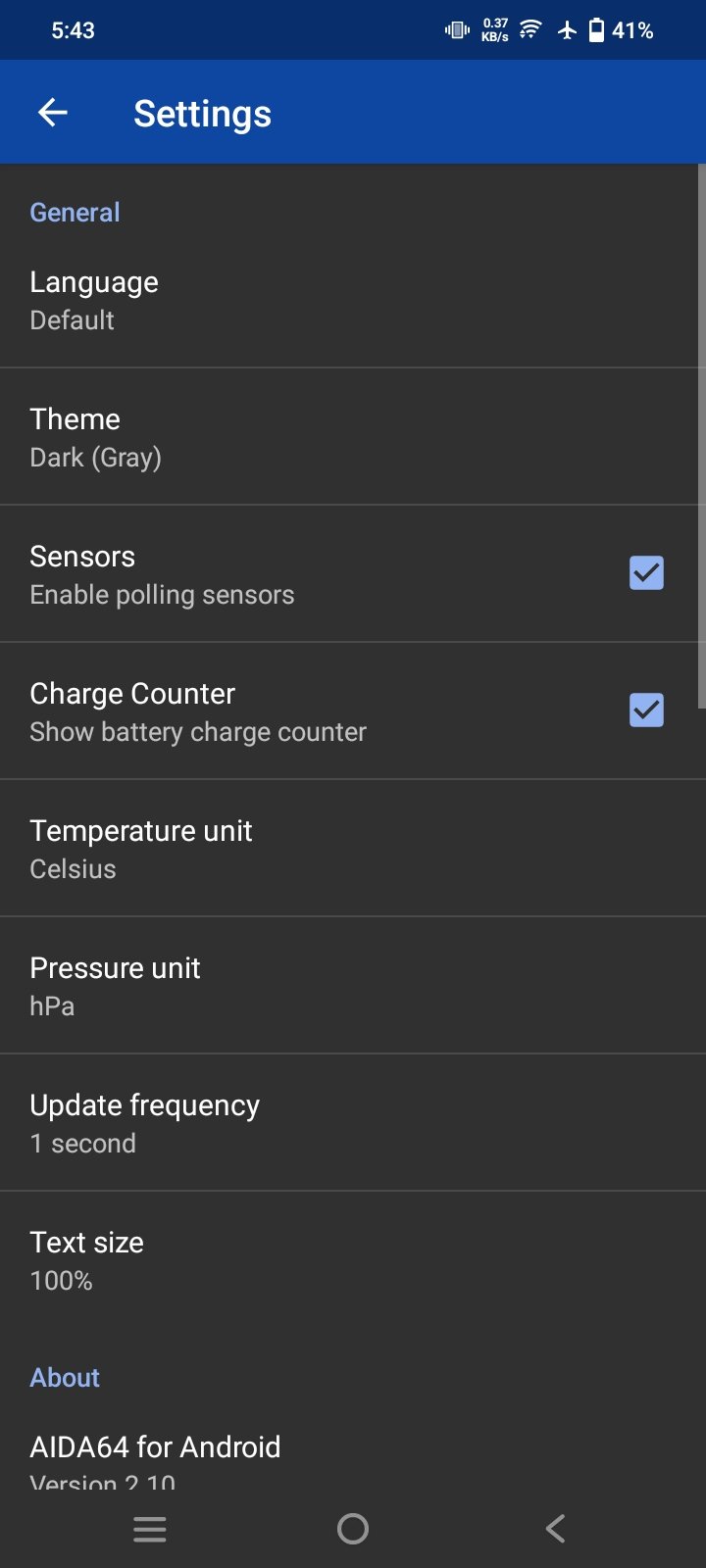Tap the Settings page title
706x1568 pixels.
tap(202, 114)
